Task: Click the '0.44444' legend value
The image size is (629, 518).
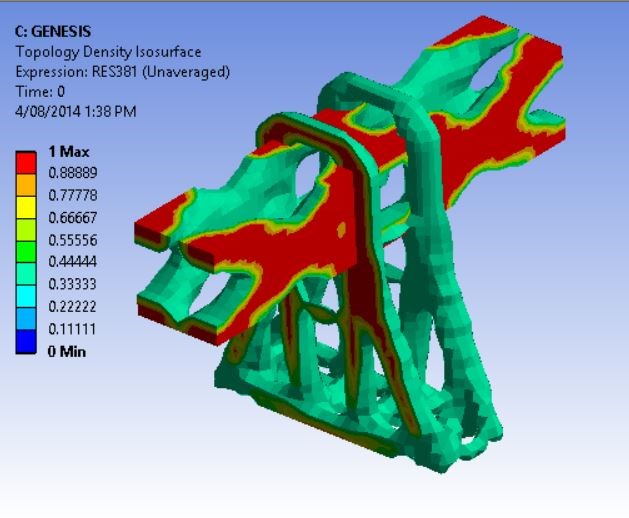Action: (73, 262)
